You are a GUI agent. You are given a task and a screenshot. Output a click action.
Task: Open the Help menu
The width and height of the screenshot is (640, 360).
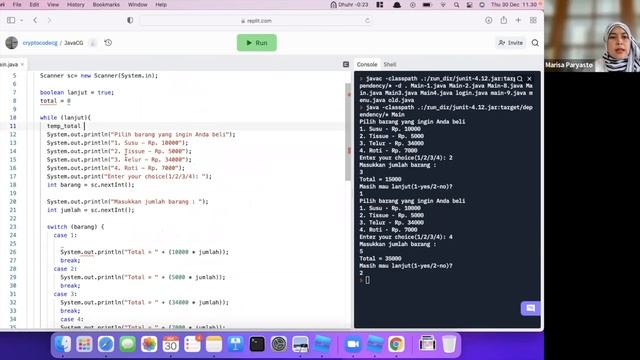(x=161, y=4)
